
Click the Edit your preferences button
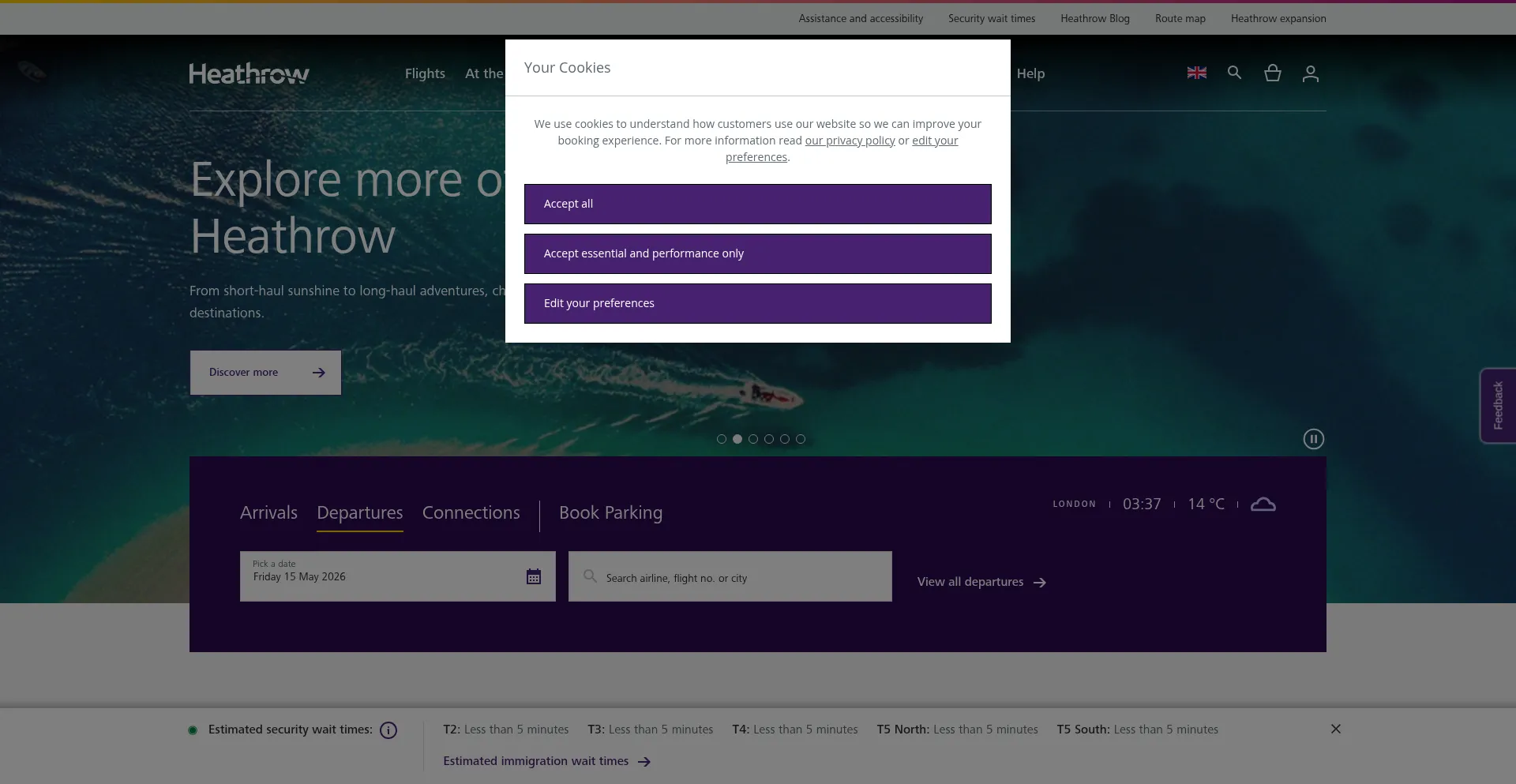click(757, 303)
